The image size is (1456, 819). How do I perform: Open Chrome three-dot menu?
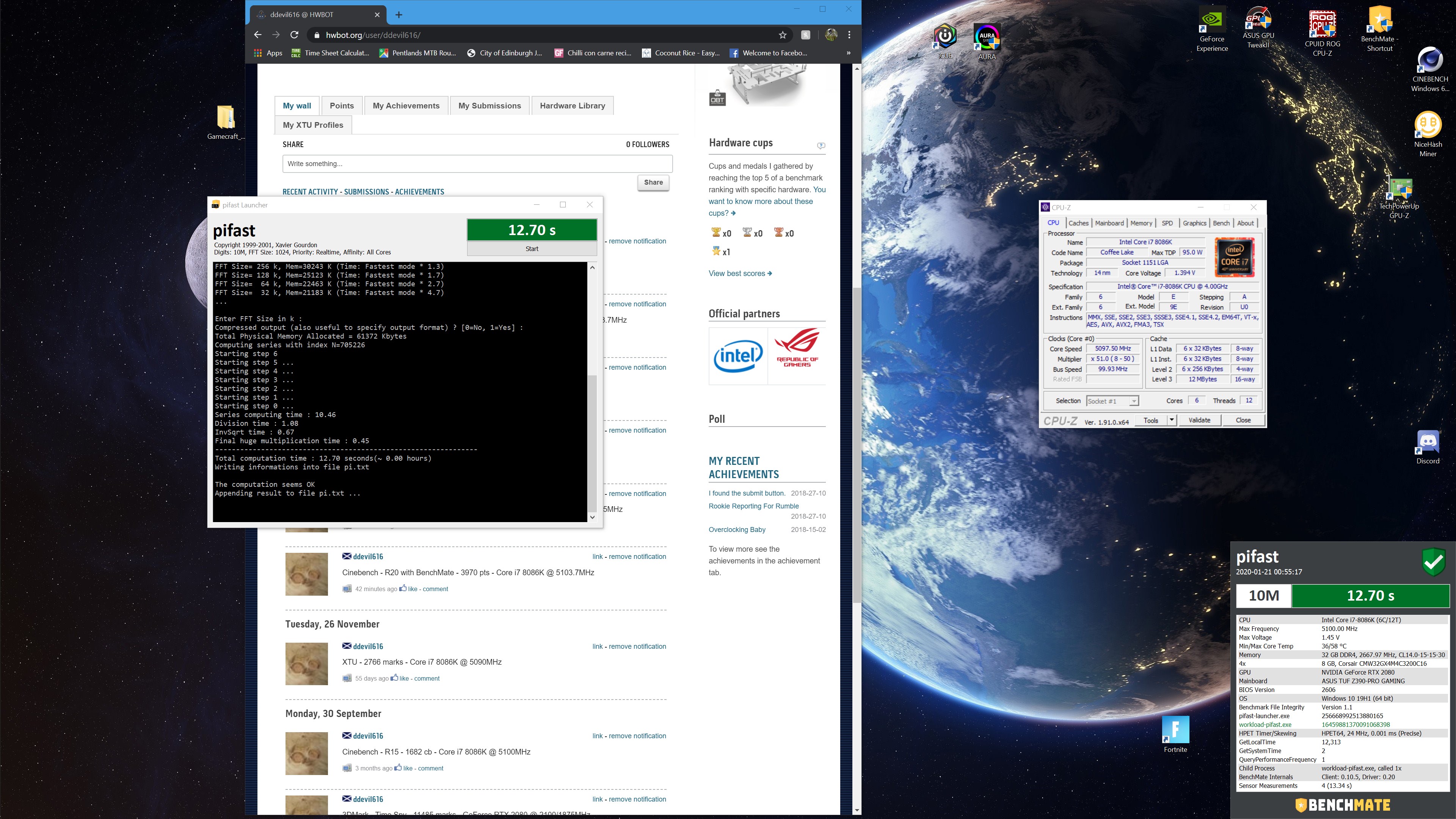click(x=849, y=35)
